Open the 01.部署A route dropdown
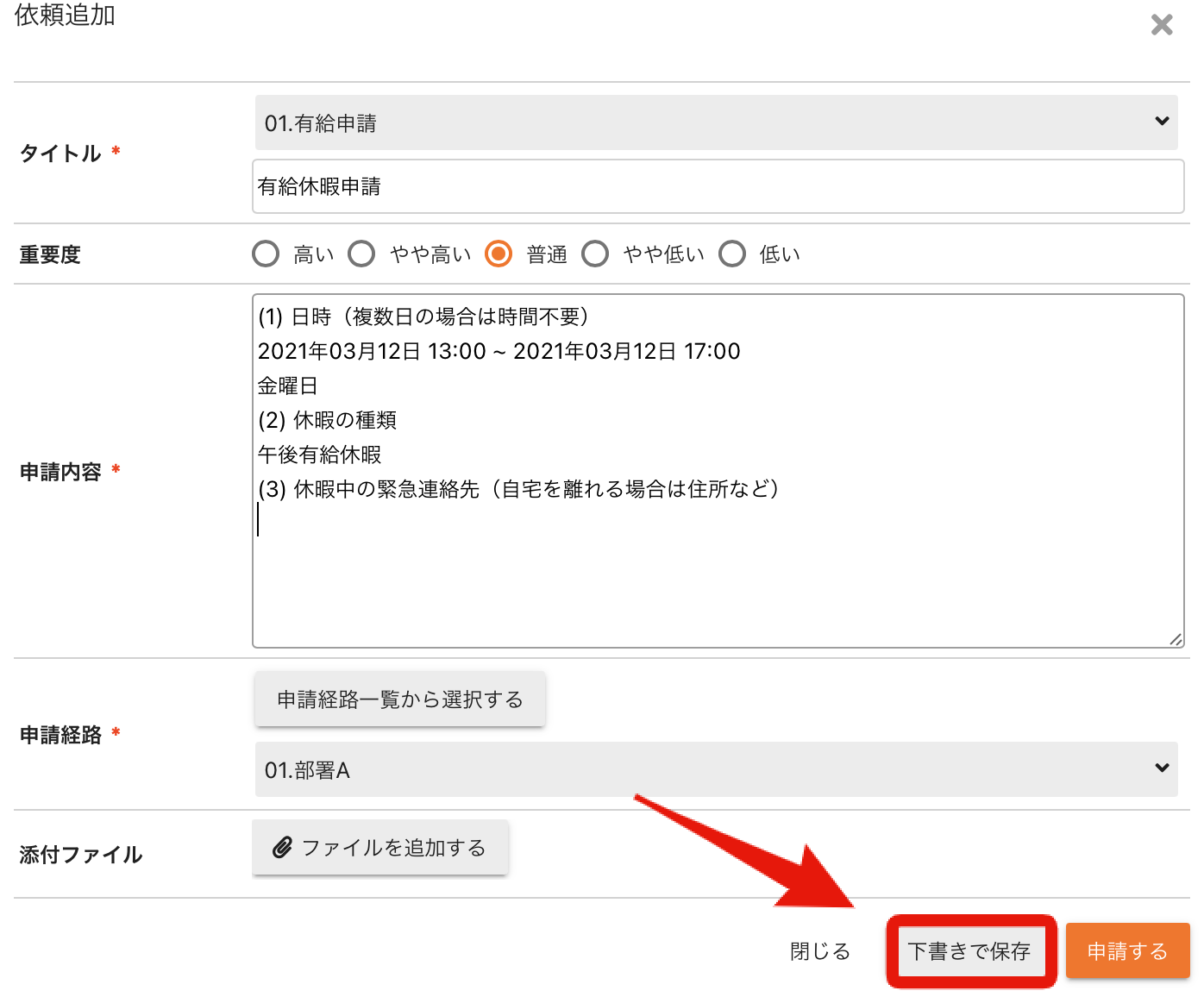This screenshot has height=997, width=1204. 716,769
